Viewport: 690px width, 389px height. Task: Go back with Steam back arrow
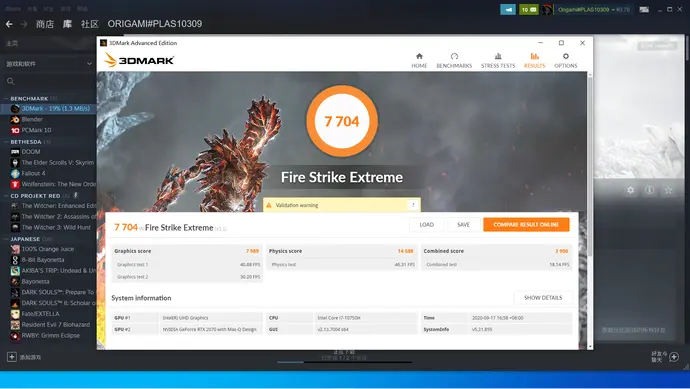tap(9, 24)
